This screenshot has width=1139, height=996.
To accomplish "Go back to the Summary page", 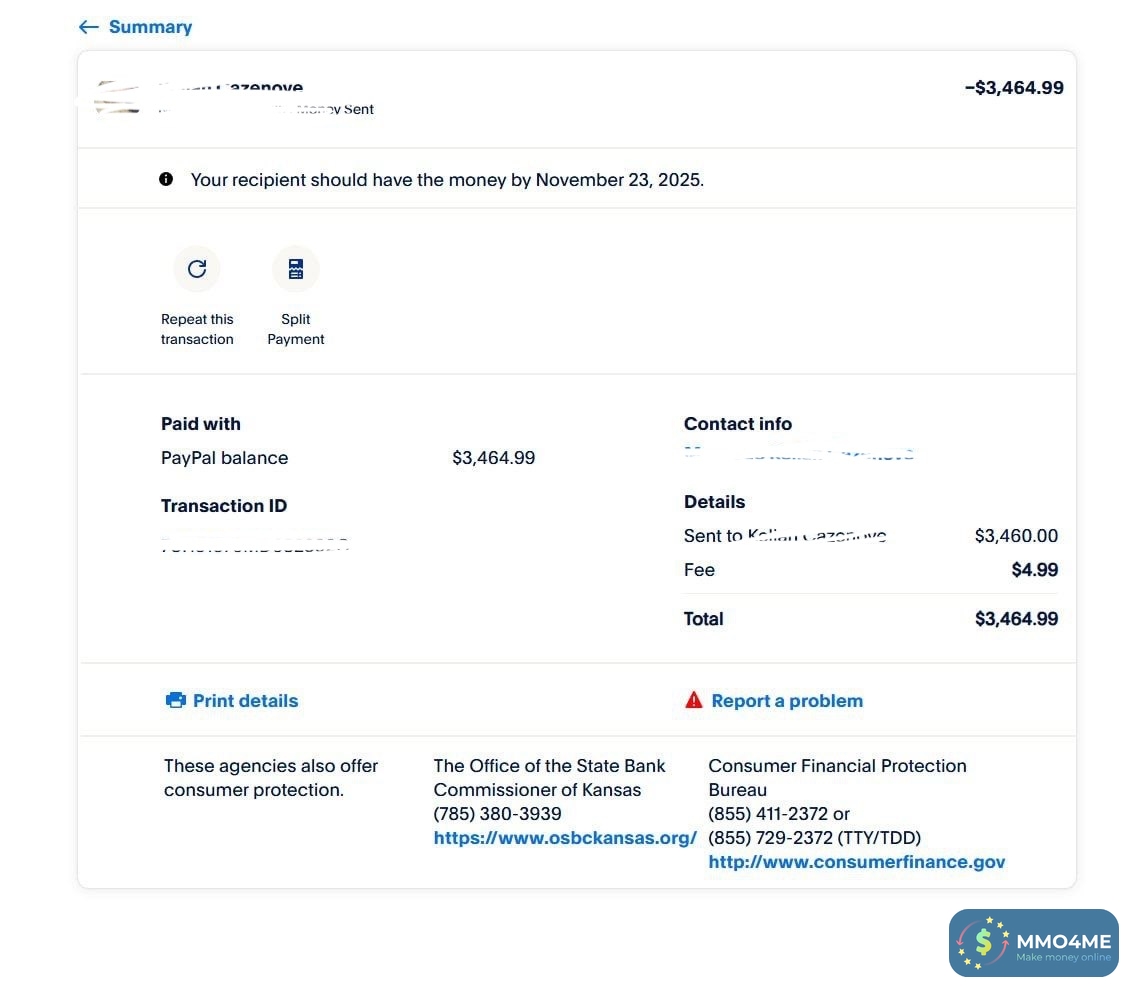I will pyautogui.click(x=150, y=27).
